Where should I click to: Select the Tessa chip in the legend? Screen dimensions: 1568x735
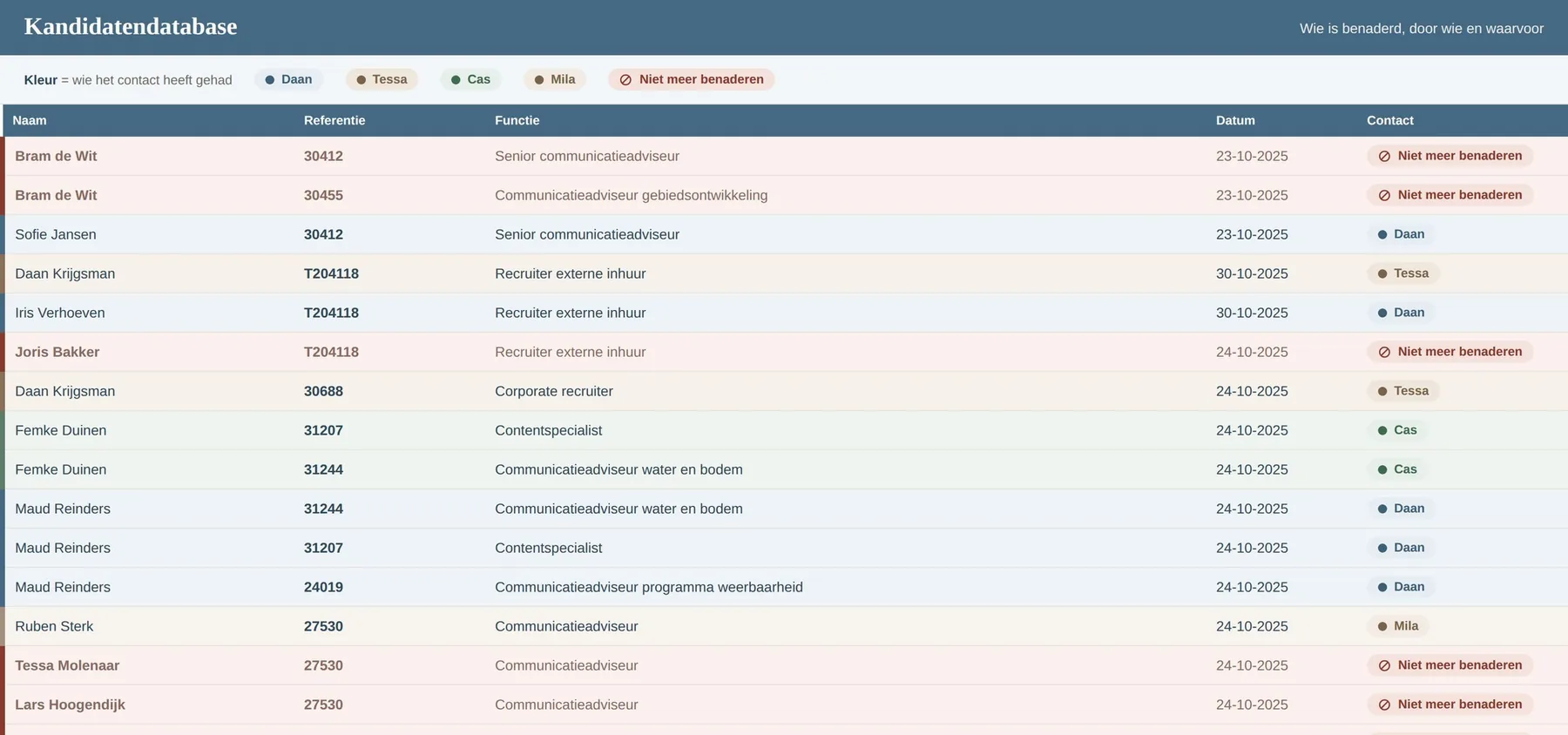(x=382, y=79)
